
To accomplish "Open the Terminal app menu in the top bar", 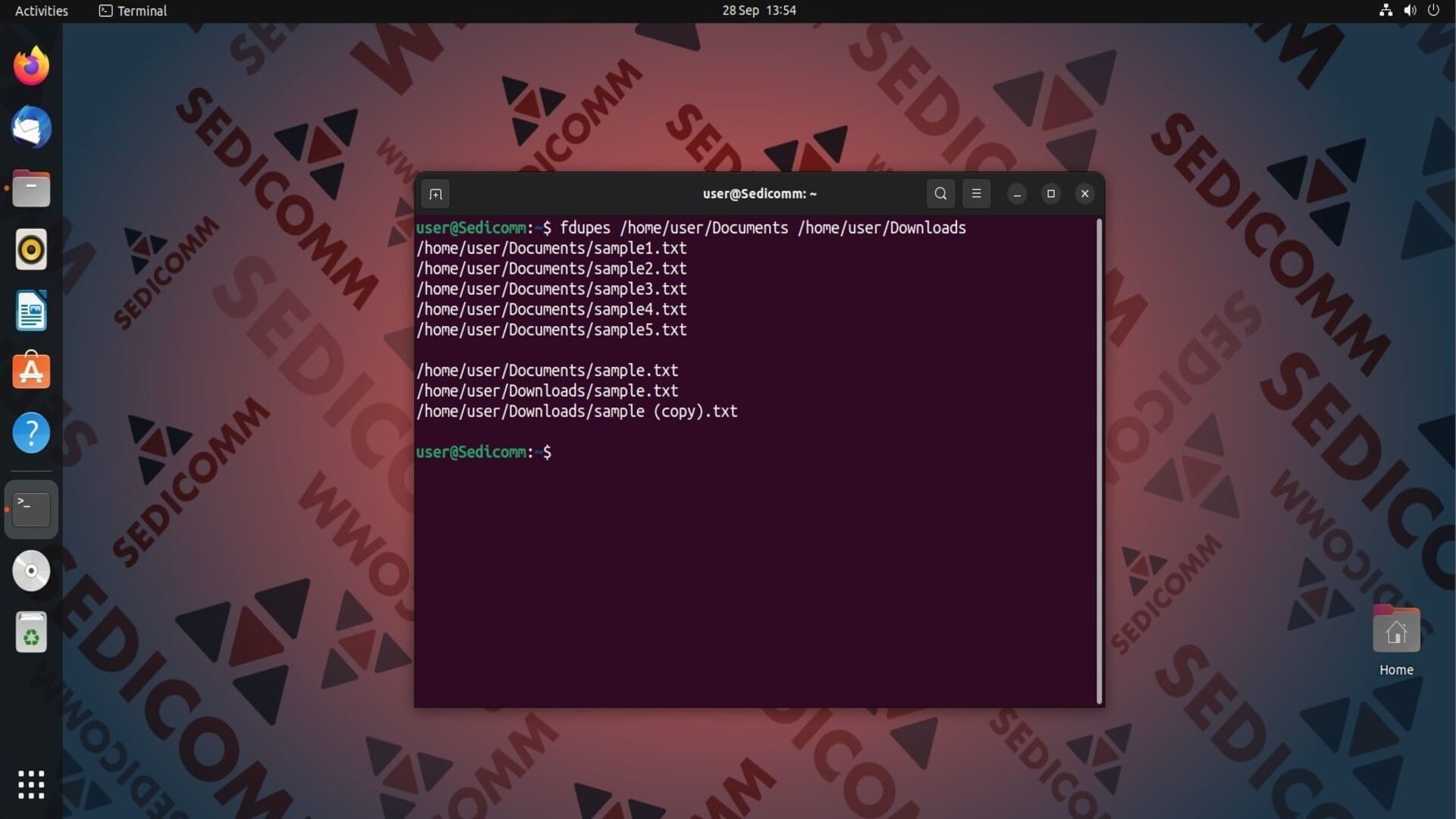I will coord(133,11).
